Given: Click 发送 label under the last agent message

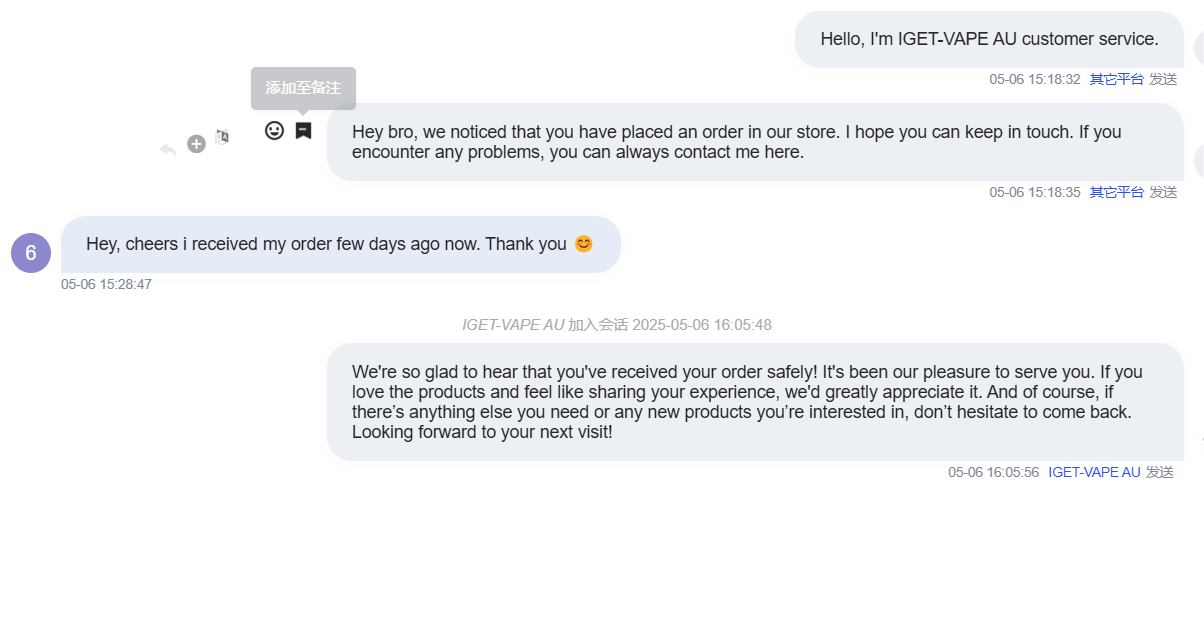Looking at the screenshot, I should coord(1160,472).
